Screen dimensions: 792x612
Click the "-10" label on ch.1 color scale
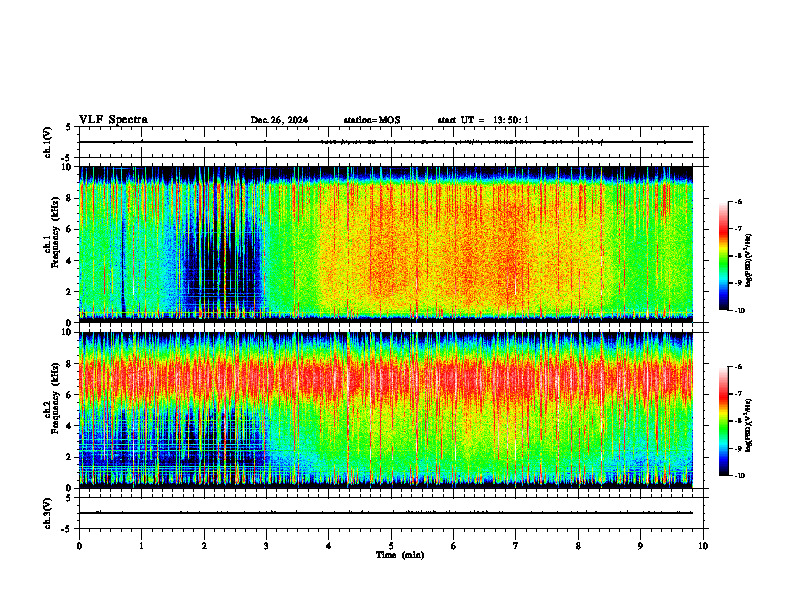coord(738,310)
